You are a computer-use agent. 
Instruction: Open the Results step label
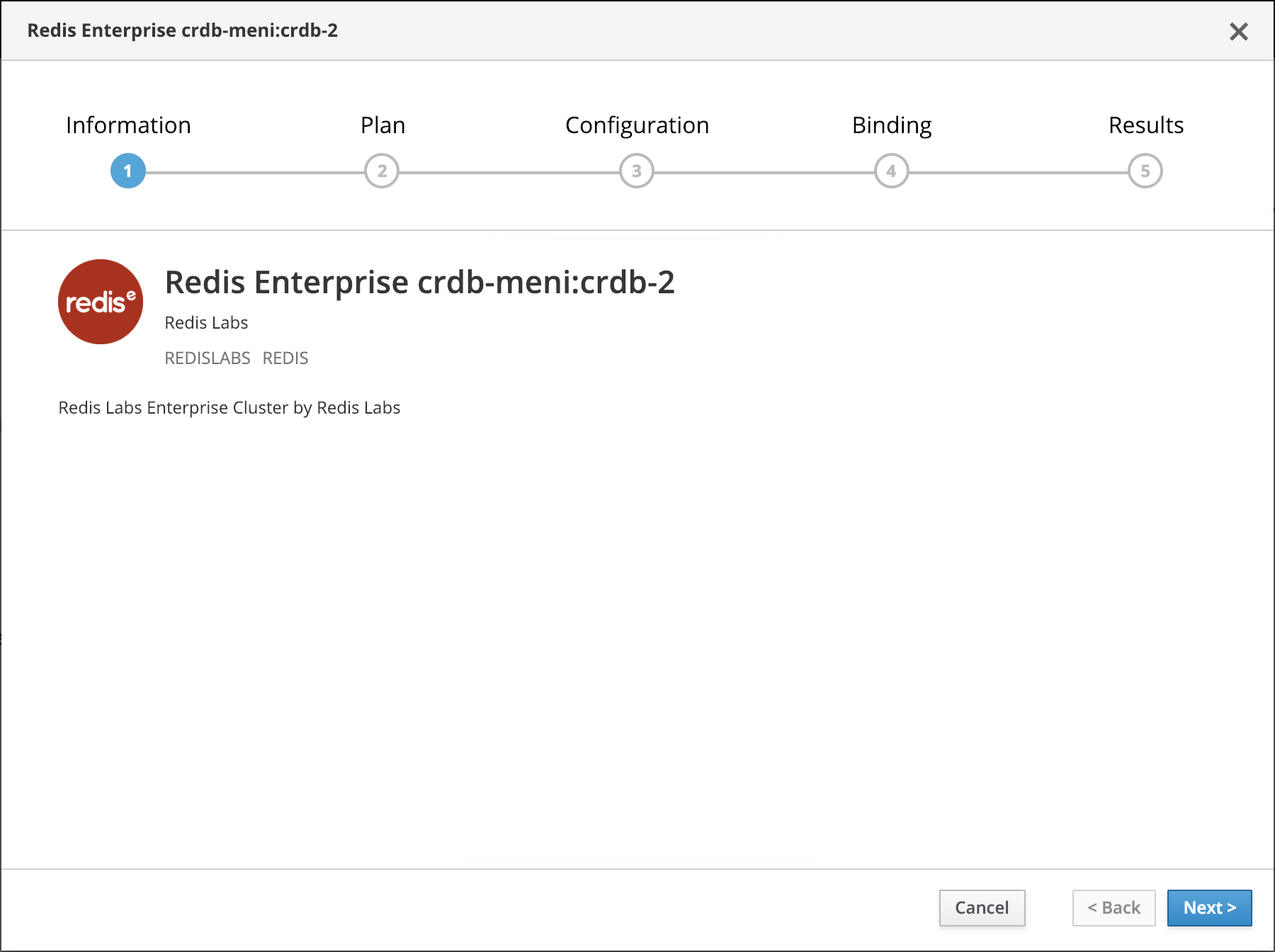[x=1146, y=125]
